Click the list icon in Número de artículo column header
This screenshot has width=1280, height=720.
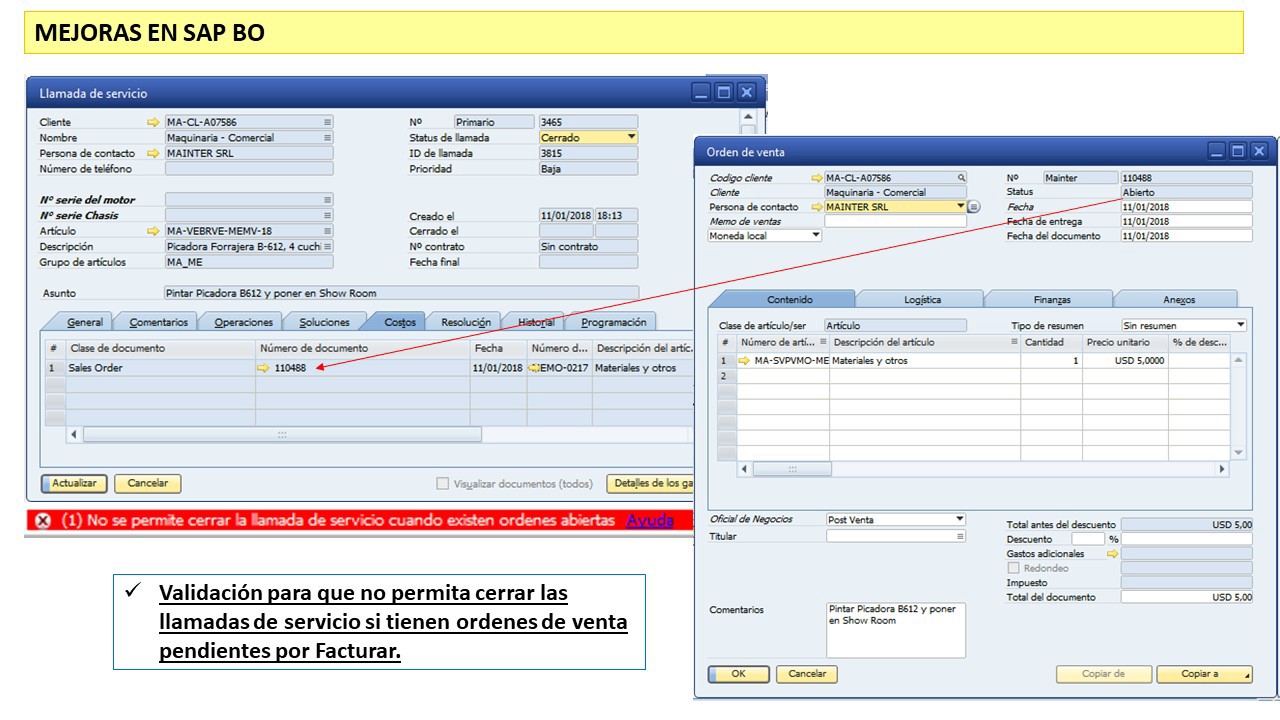coord(824,342)
